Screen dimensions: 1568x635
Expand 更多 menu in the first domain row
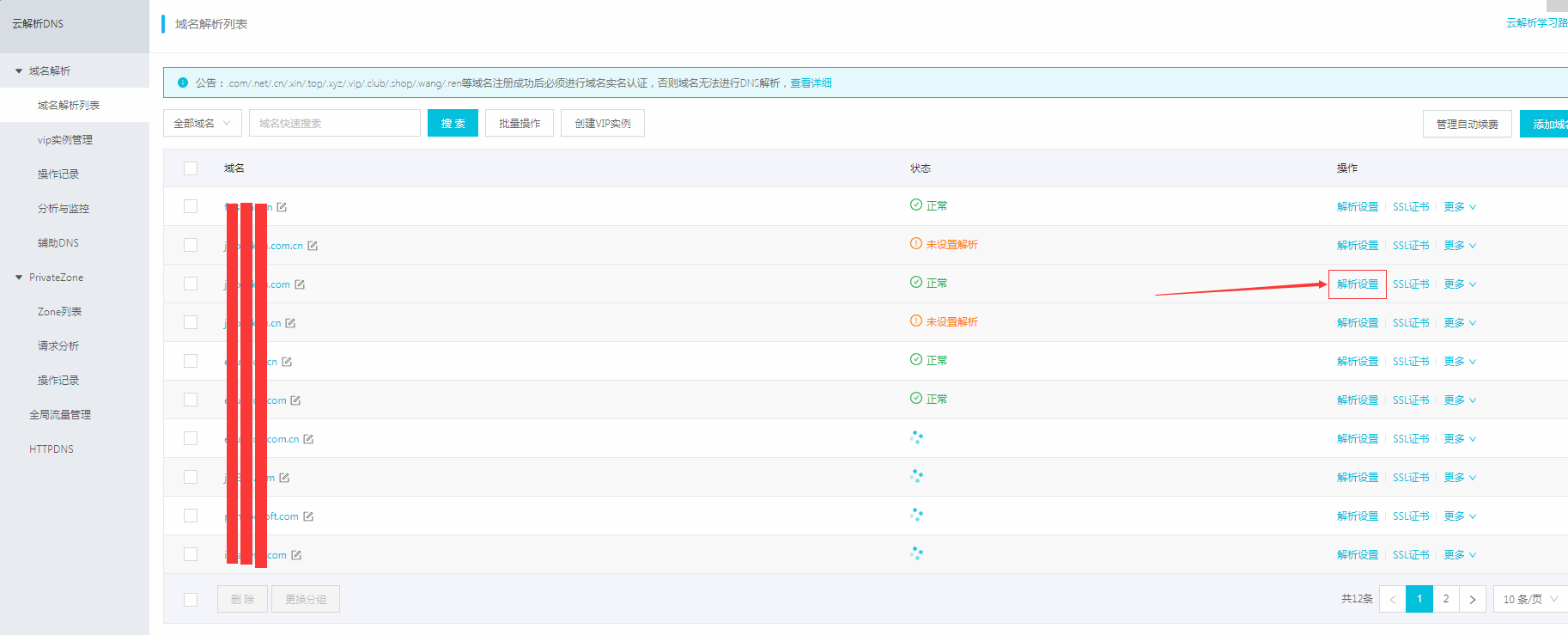point(1460,207)
